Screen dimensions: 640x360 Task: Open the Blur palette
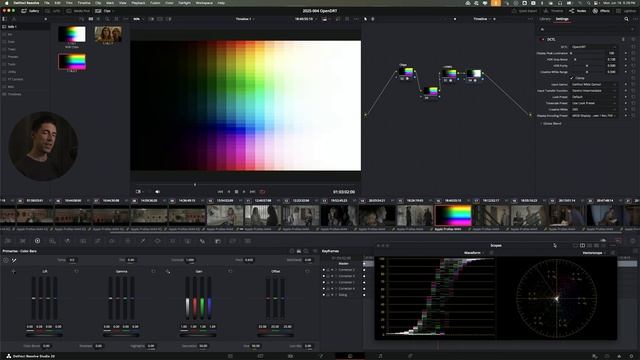(x=202, y=241)
